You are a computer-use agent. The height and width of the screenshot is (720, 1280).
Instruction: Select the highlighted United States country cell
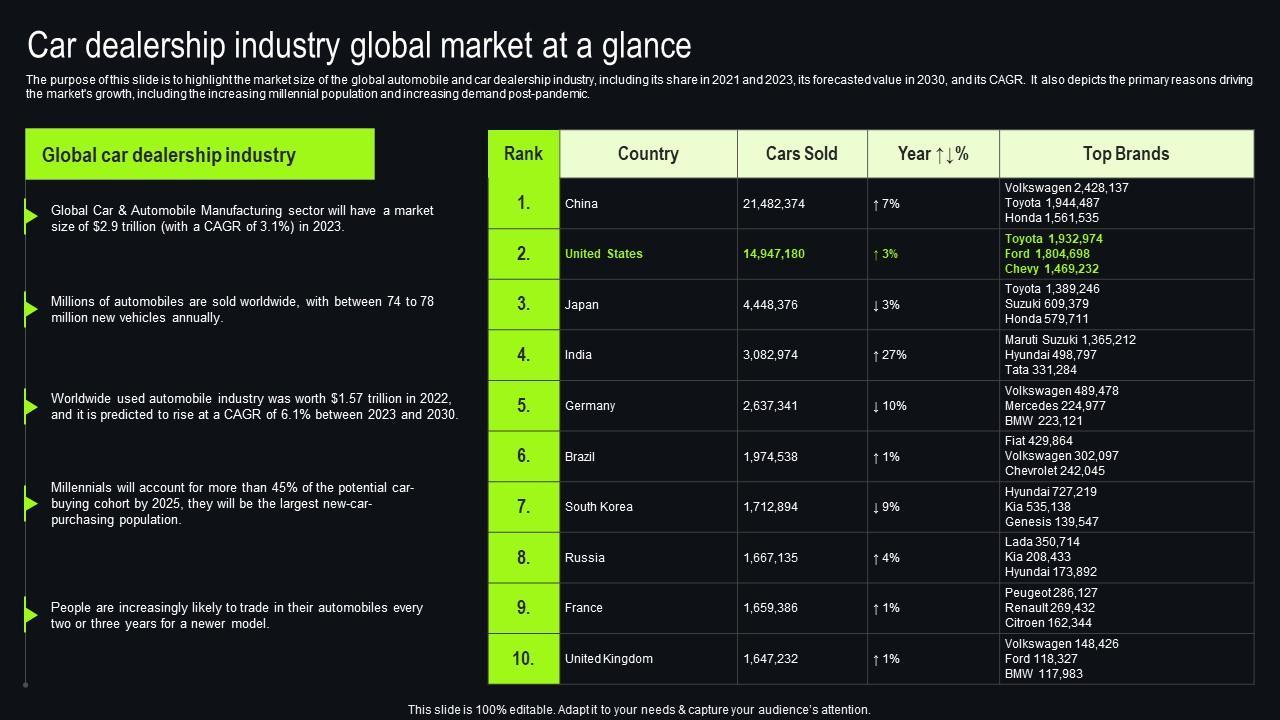[604, 254]
